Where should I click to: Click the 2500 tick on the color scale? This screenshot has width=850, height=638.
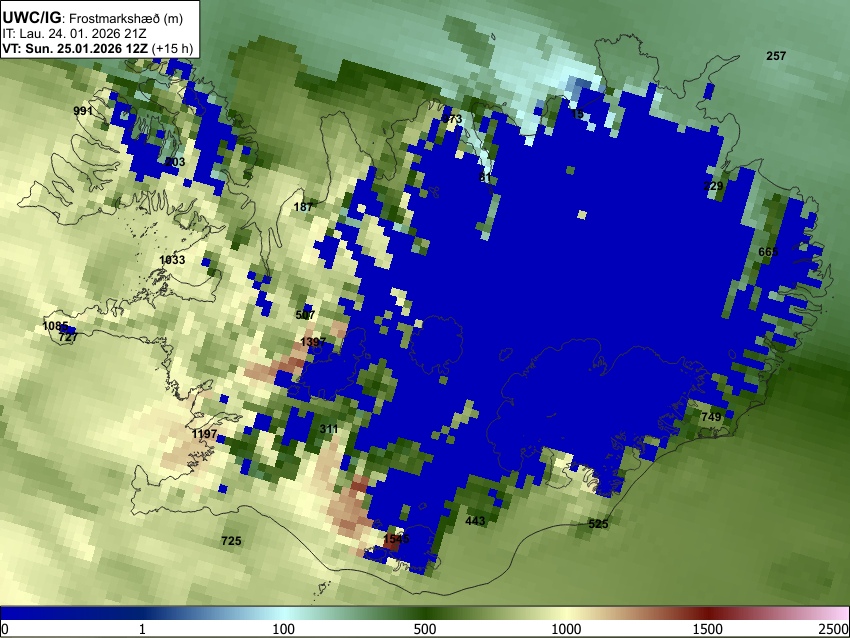tap(834, 629)
